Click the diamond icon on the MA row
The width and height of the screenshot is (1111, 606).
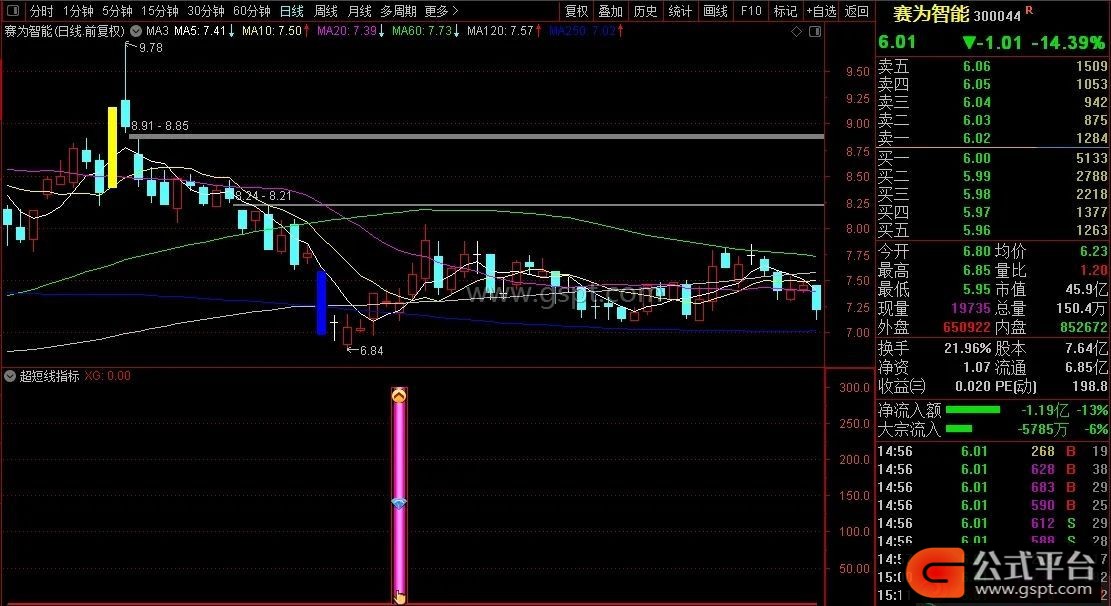click(x=796, y=31)
